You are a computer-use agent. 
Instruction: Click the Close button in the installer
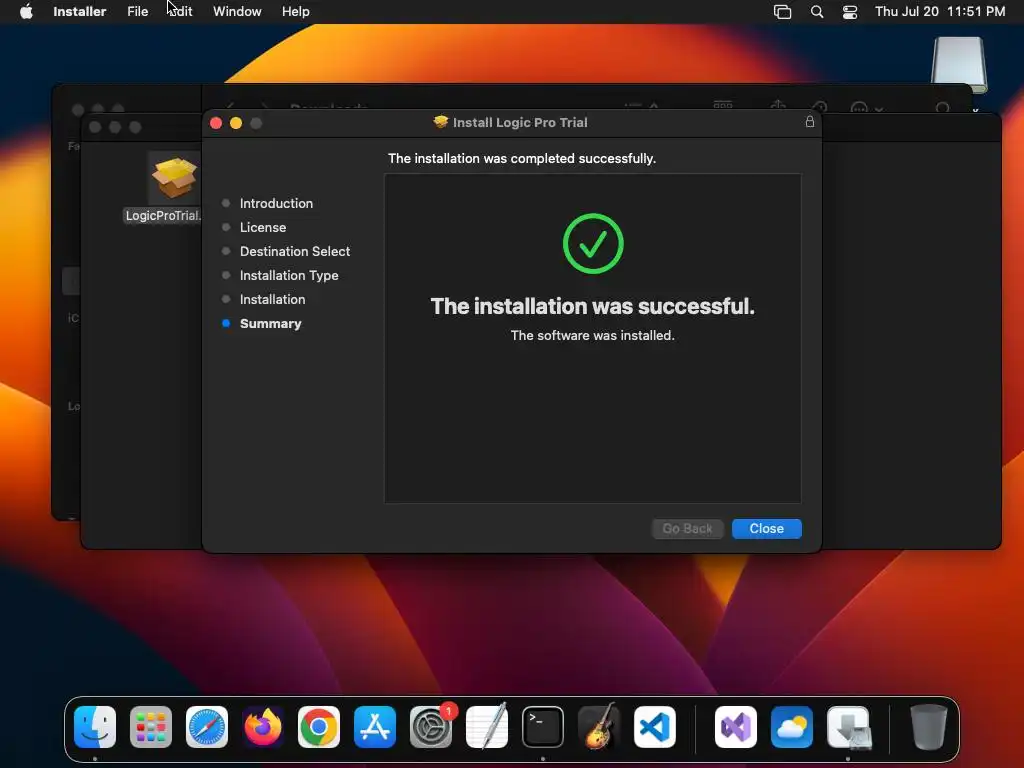pos(766,528)
